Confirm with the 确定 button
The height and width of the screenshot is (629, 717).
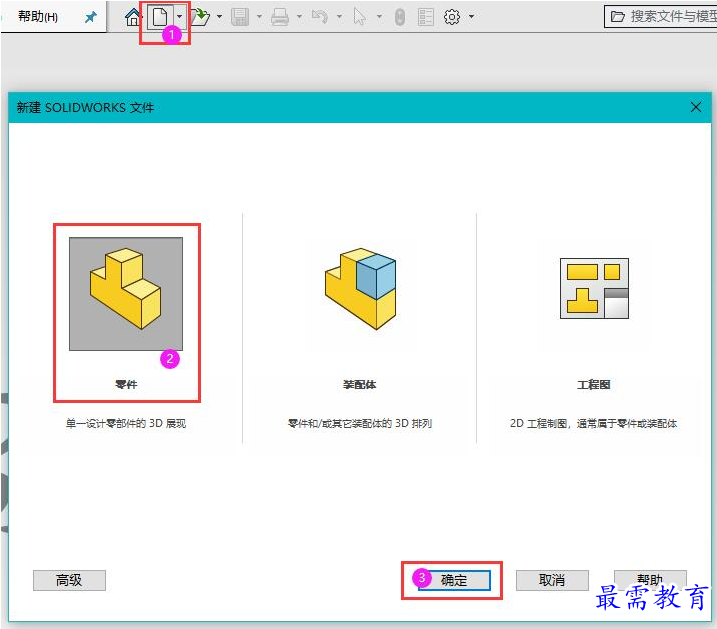[454, 581]
